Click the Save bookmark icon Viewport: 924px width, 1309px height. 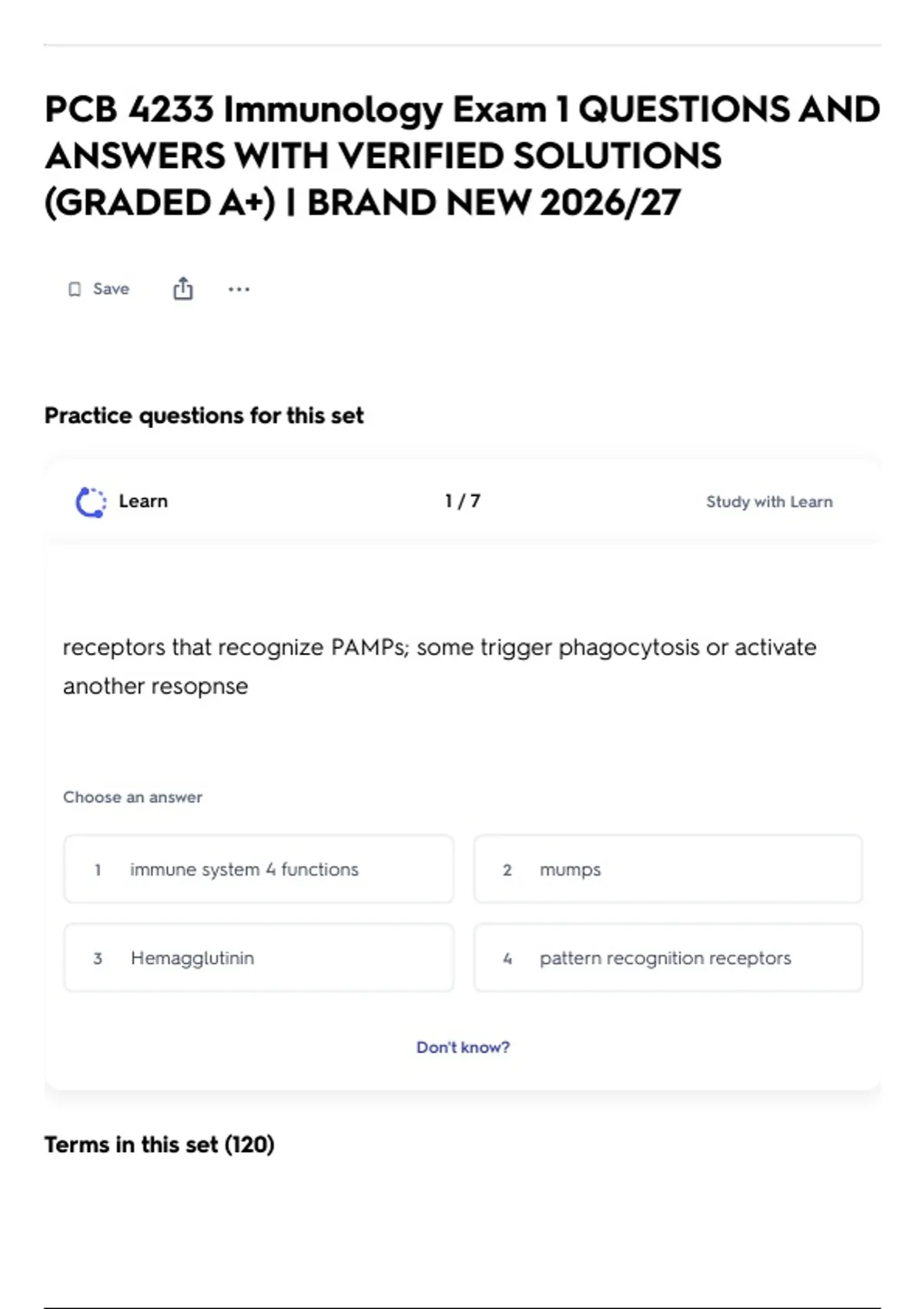point(75,290)
